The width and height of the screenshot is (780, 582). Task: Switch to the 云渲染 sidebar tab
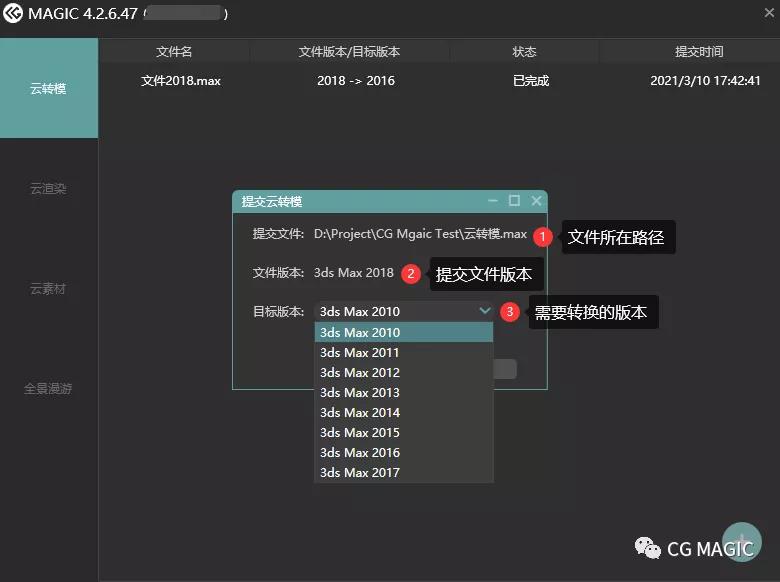click(48, 188)
